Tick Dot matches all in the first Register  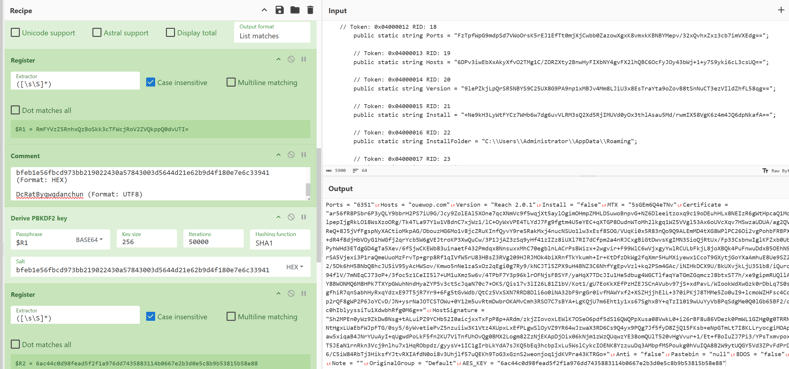click(15, 110)
